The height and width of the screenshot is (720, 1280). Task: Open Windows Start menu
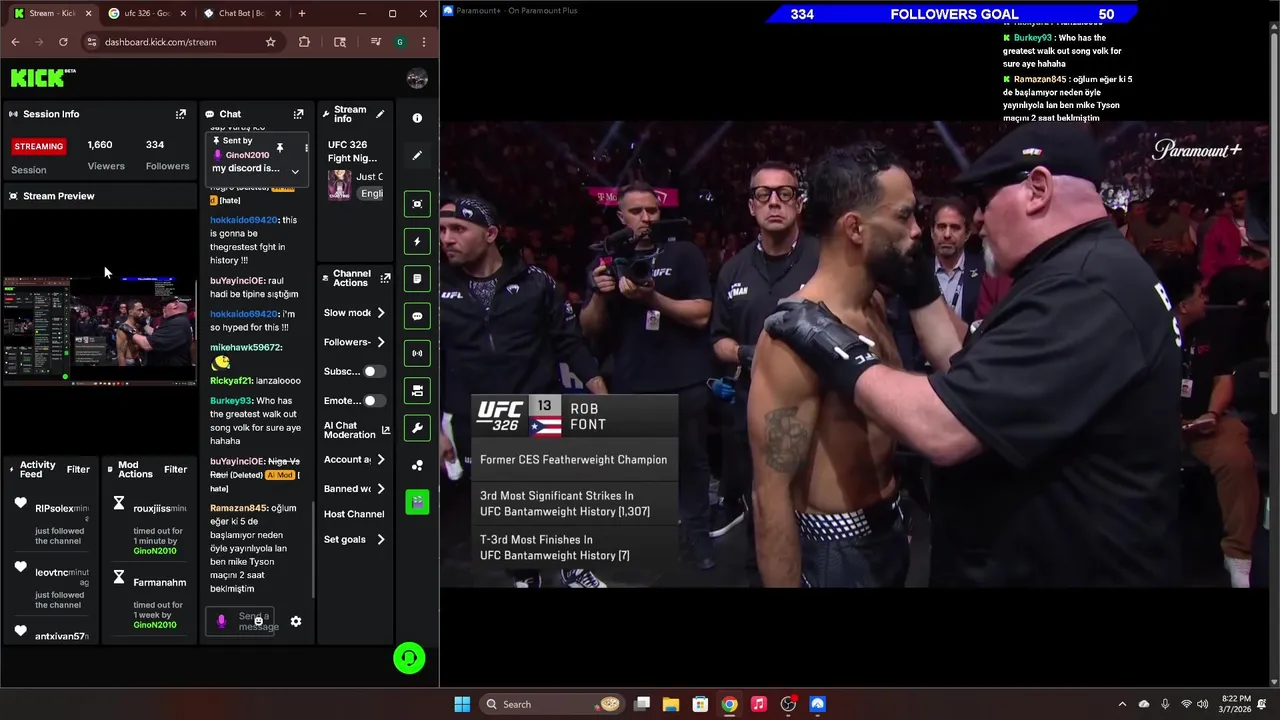coord(462,704)
